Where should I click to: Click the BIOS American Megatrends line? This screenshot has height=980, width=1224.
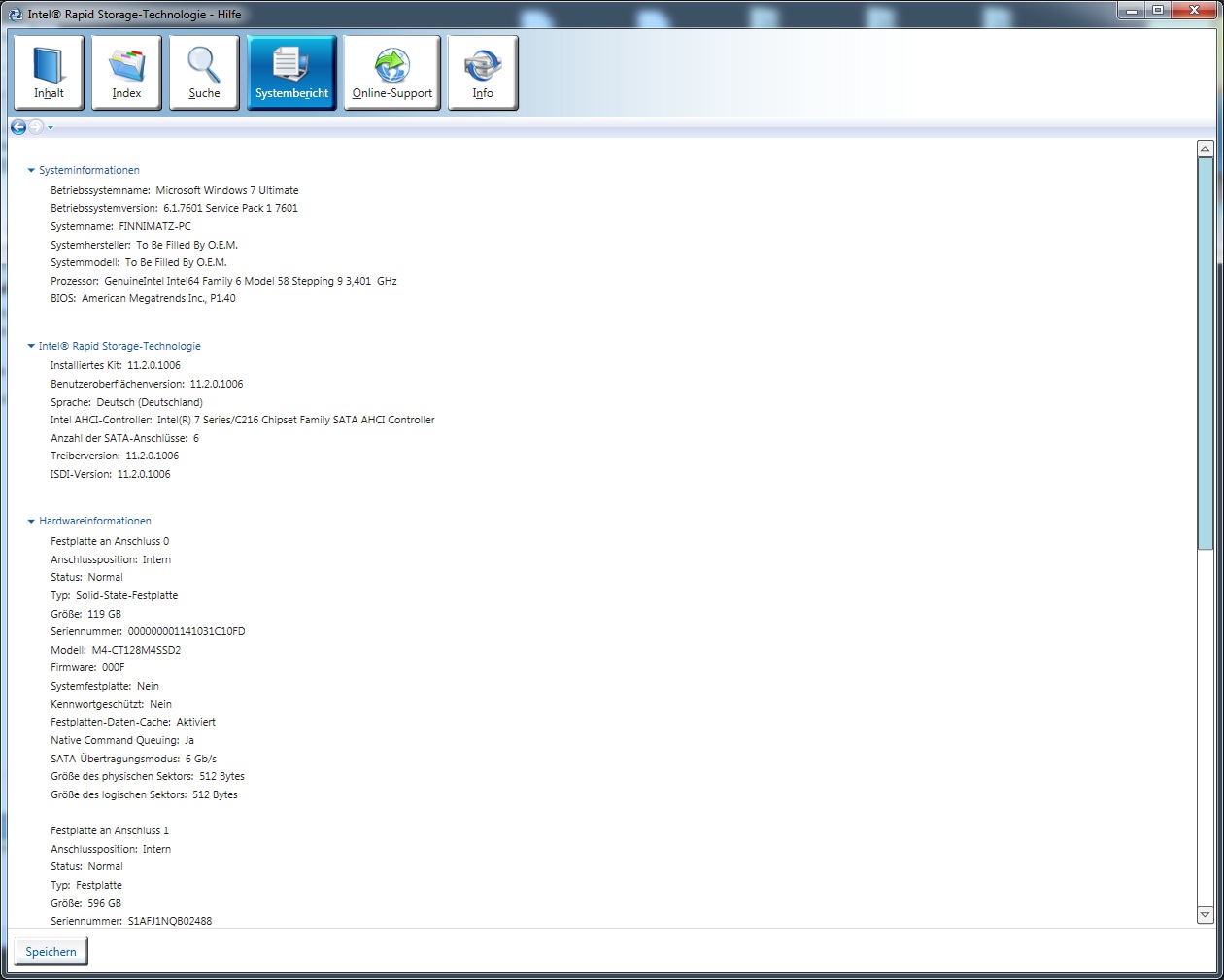pos(144,298)
